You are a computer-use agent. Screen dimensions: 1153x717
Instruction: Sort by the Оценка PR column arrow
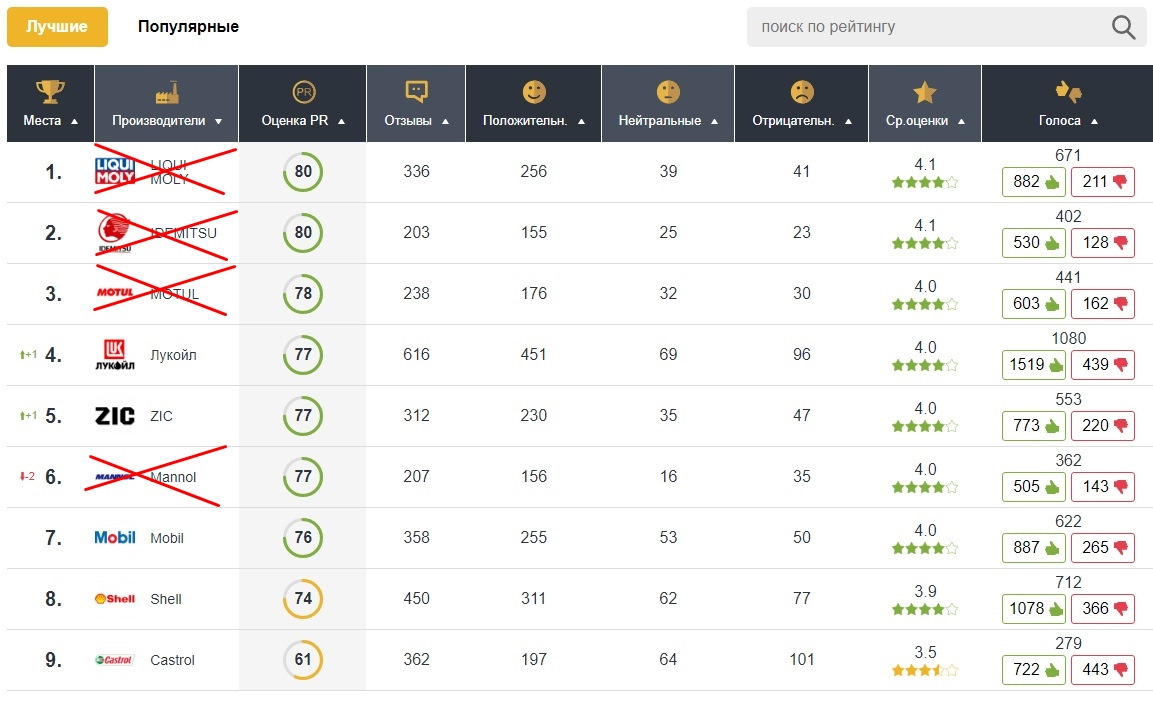tap(342, 121)
